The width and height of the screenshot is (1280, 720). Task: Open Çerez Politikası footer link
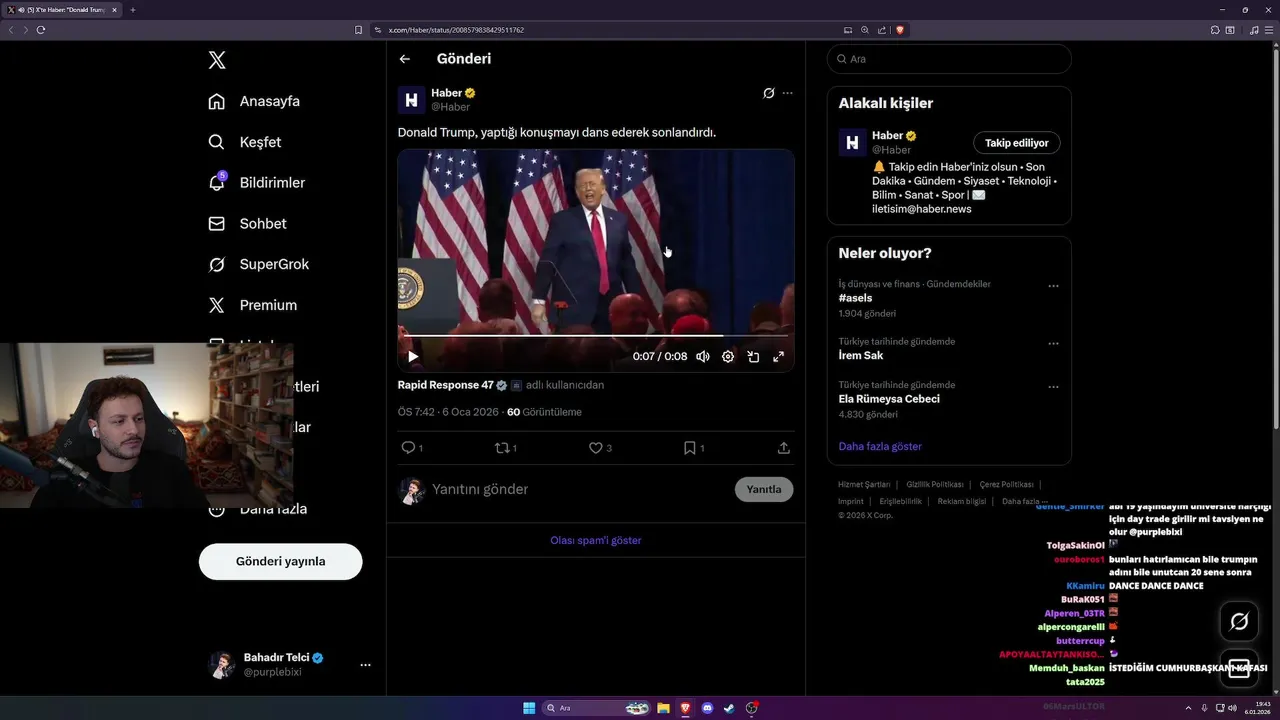click(x=1007, y=484)
